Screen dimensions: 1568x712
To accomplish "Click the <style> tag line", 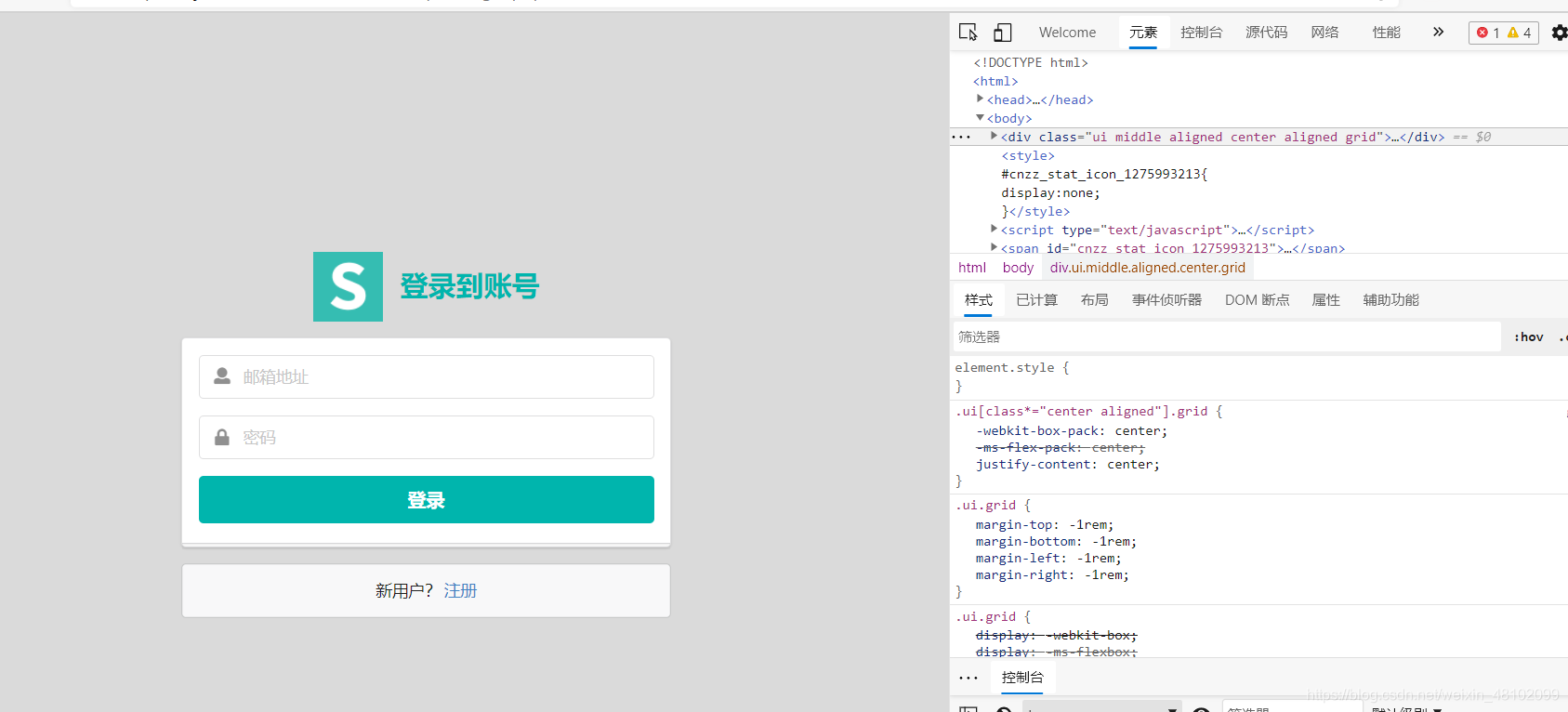I will (1028, 155).
